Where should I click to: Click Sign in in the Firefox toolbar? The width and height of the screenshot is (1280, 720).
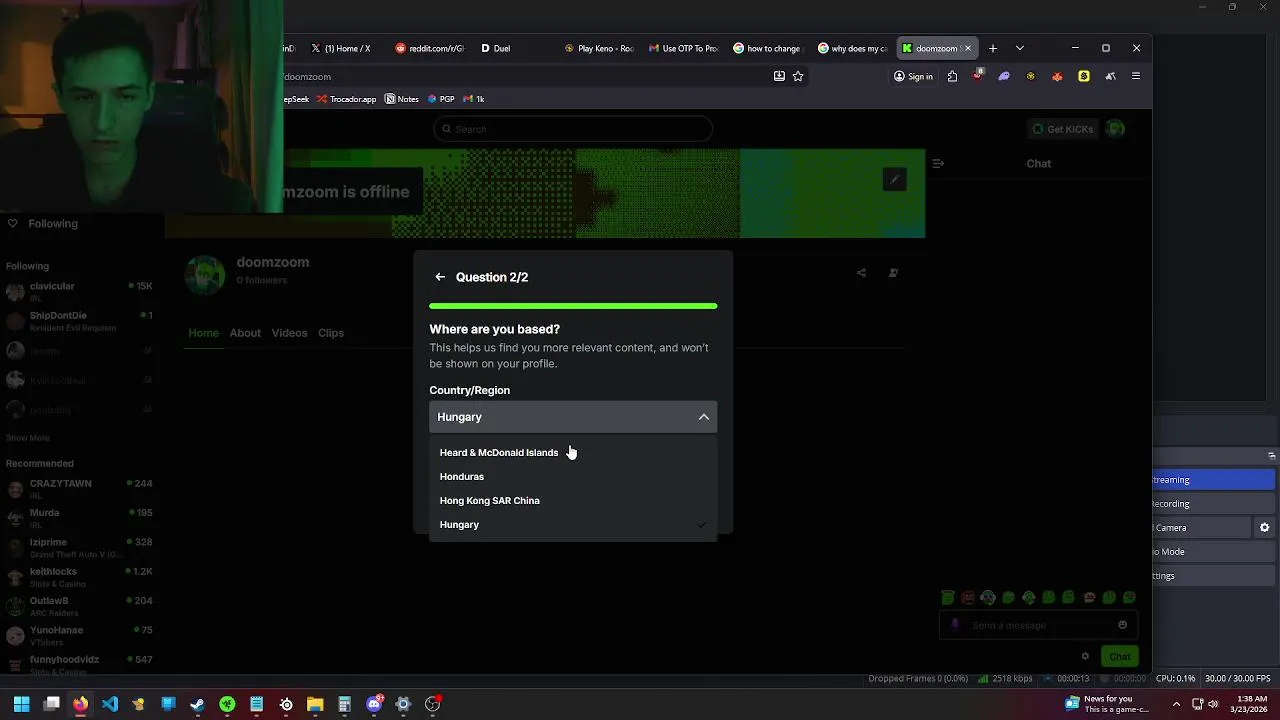[913, 76]
